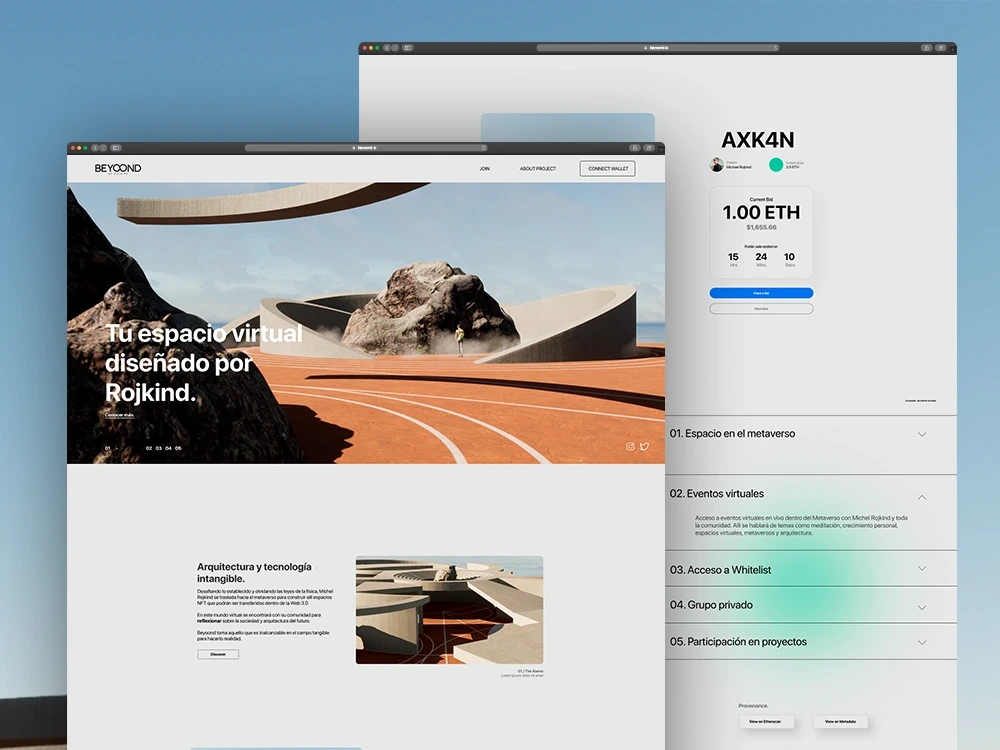Expand '01. Espacio en el metaverso' chevron

pos(922,434)
